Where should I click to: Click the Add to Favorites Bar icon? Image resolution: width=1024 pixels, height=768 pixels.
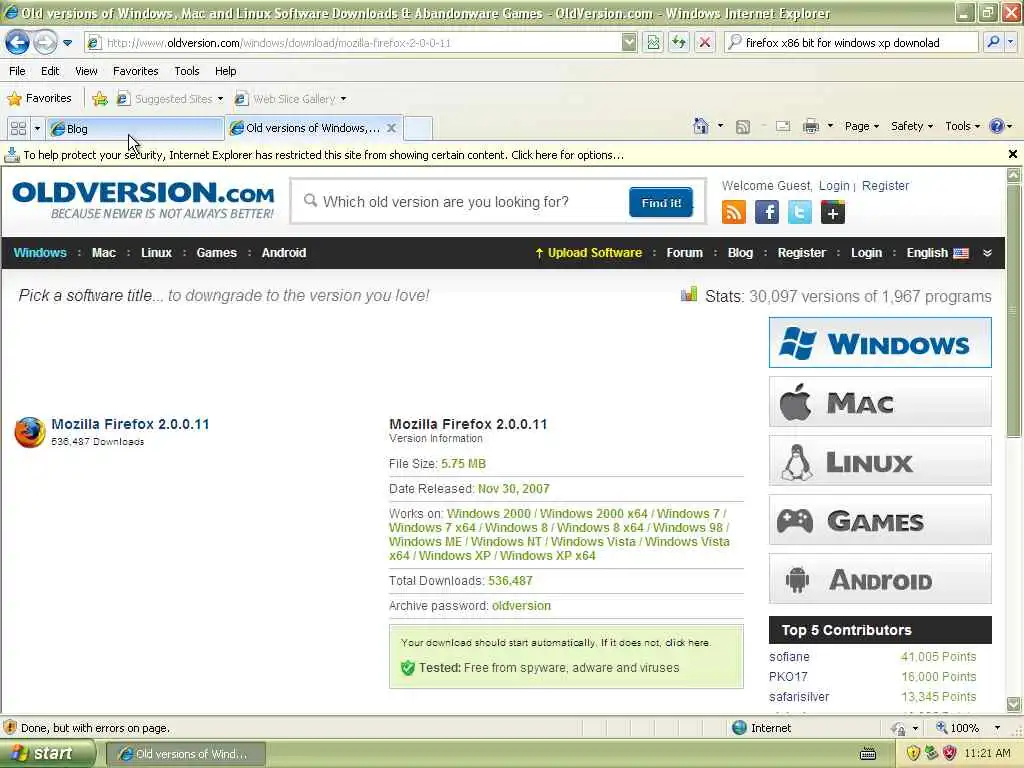pyautogui.click(x=100, y=99)
